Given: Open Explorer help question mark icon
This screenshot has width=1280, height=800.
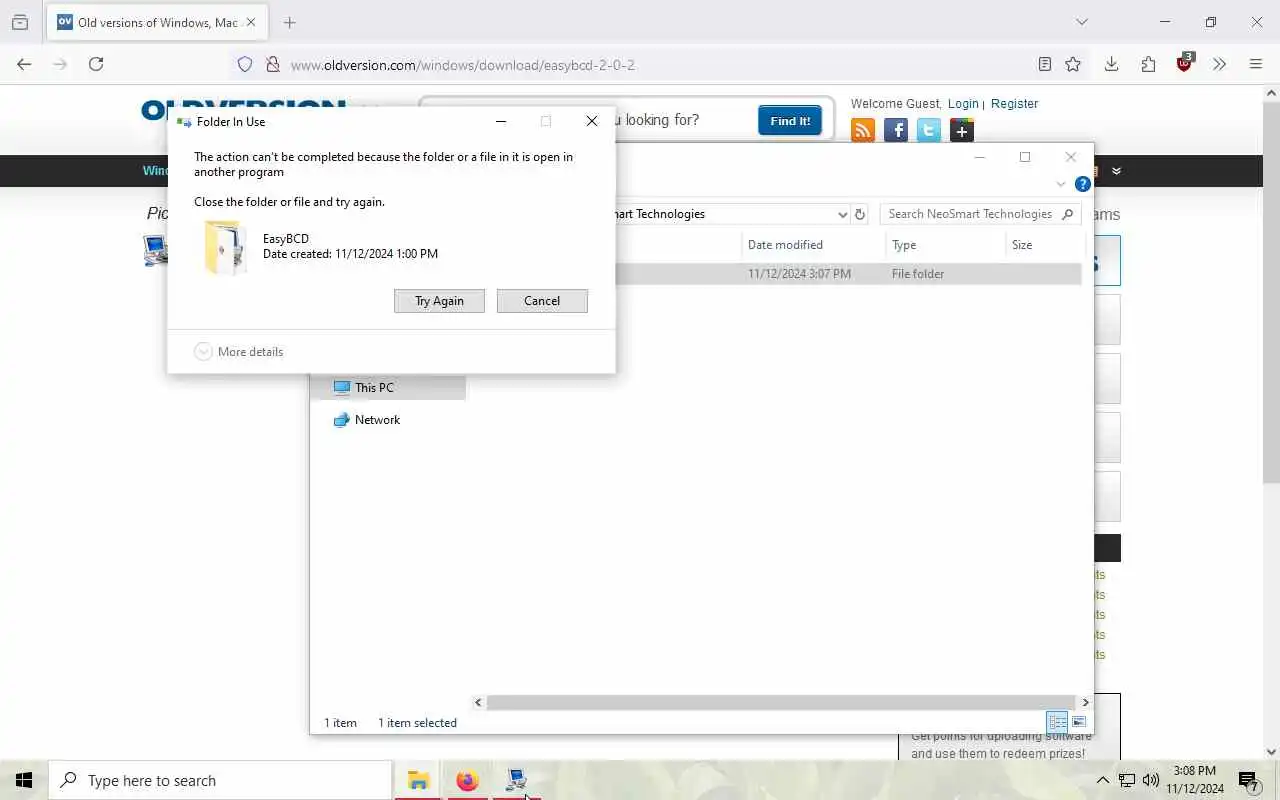Looking at the screenshot, I should [1082, 184].
